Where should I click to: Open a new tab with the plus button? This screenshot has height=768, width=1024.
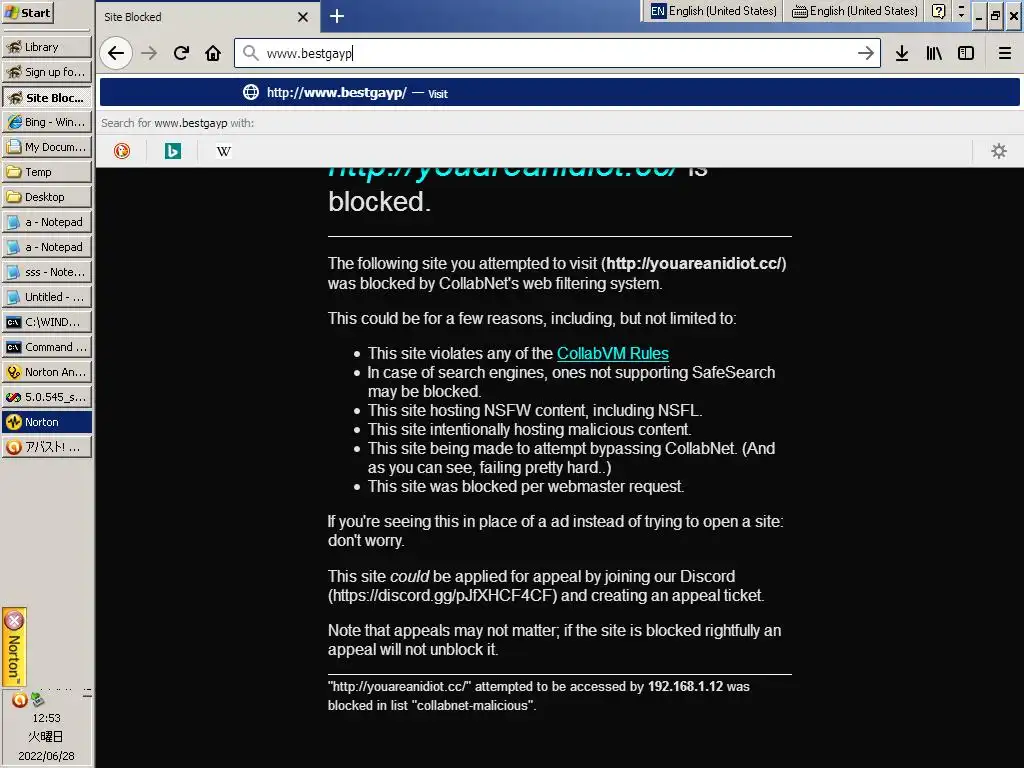[337, 16]
